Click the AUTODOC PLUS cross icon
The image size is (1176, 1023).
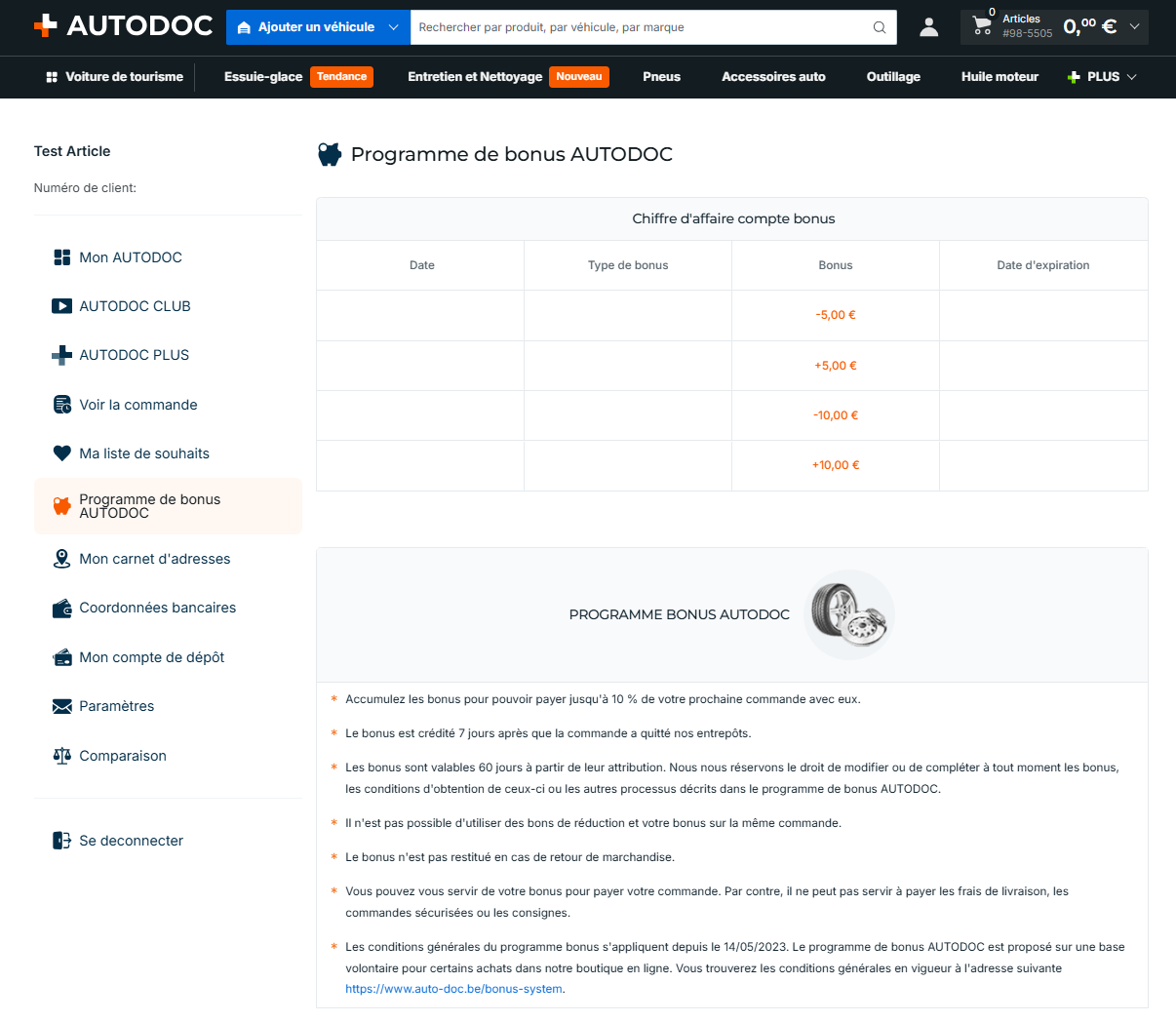62,355
